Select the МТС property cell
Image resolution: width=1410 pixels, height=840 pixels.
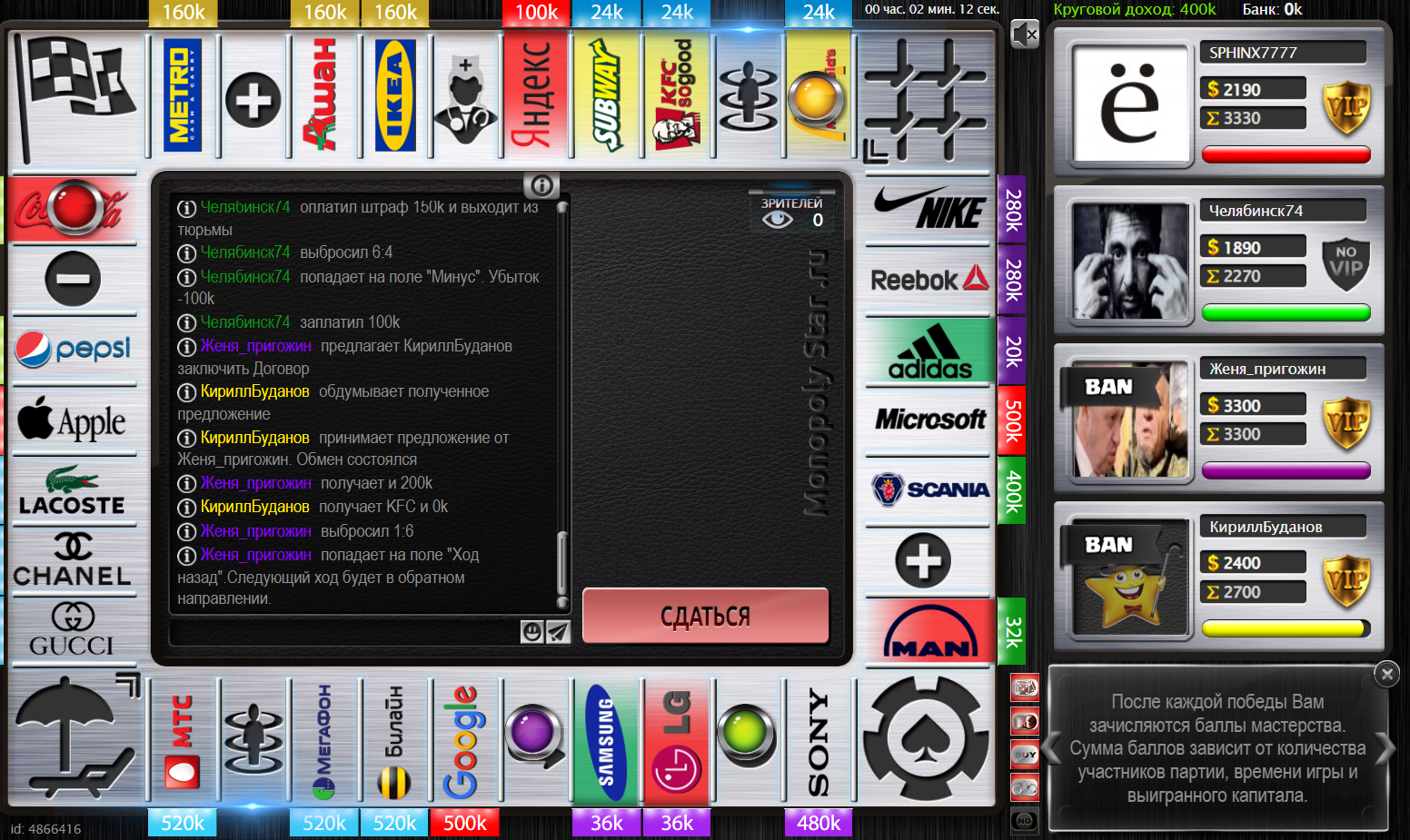click(183, 741)
